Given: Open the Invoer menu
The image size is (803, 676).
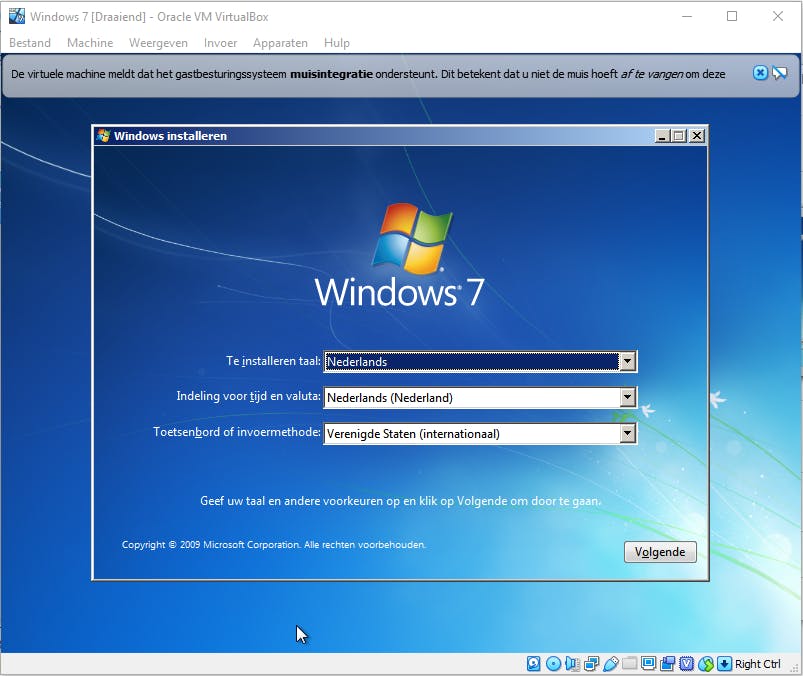Looking at the screenshot, I should [220, 43].
